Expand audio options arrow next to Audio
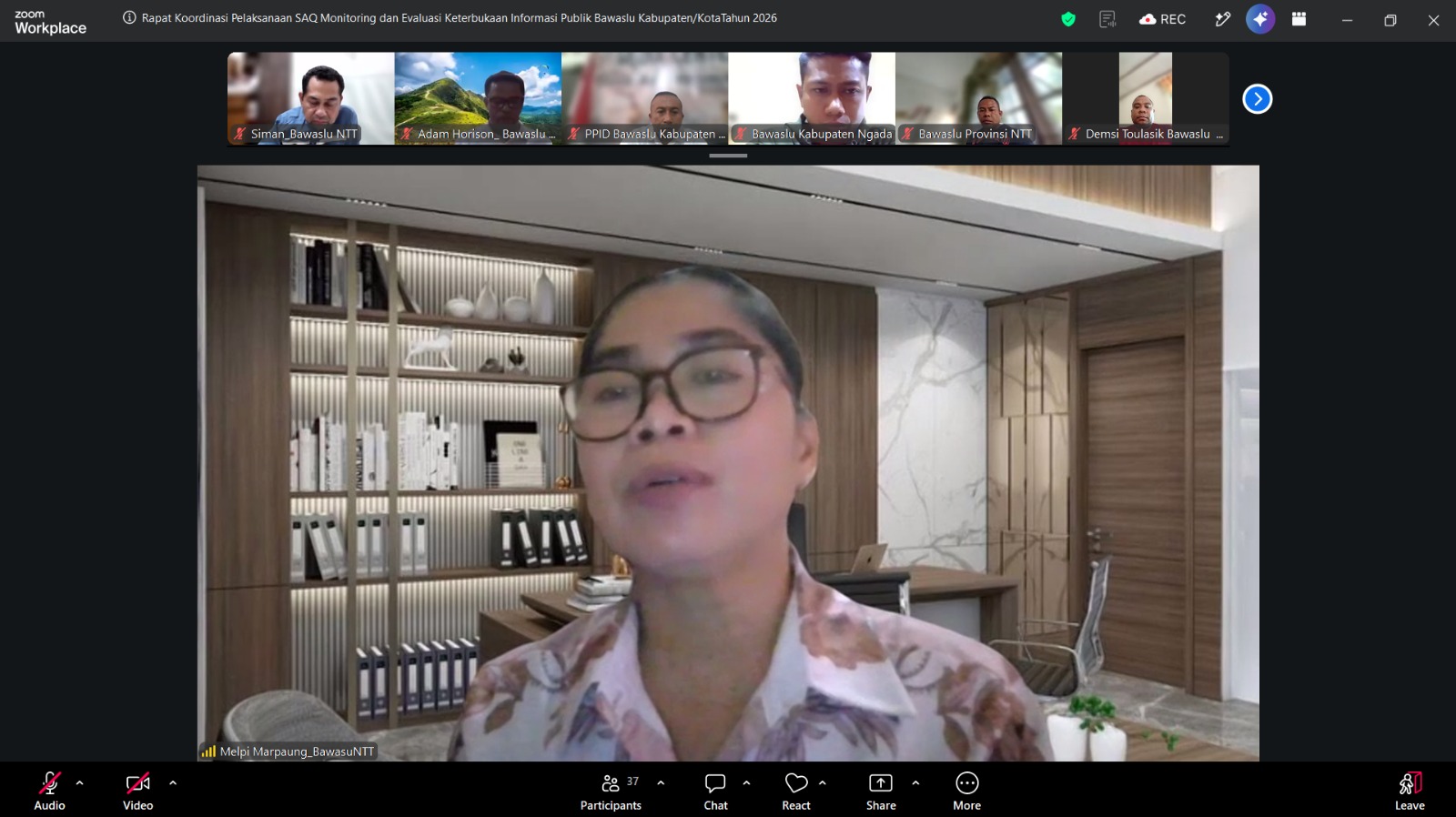 pos(80,782)
